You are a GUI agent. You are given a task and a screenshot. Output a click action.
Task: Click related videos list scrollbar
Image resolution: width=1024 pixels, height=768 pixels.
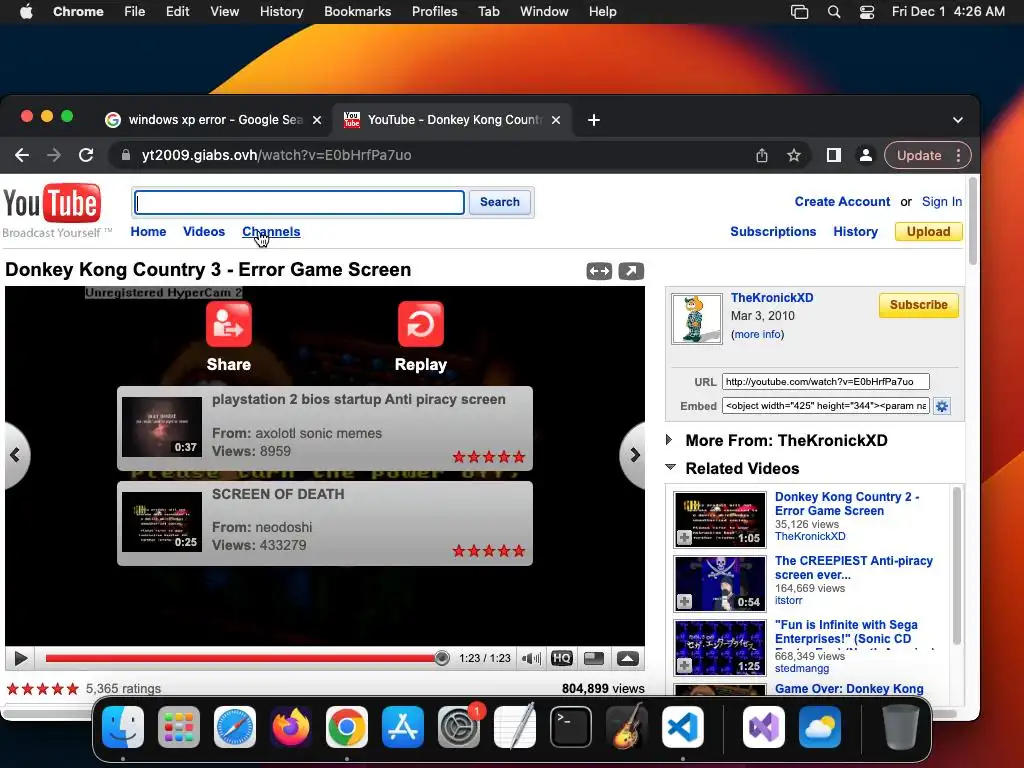tap(957, 566)
